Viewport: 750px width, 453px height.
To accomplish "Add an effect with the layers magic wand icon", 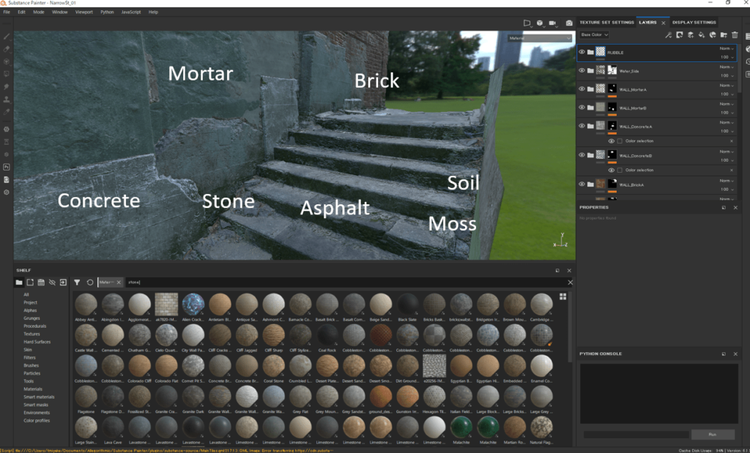I will coord(668,35).
